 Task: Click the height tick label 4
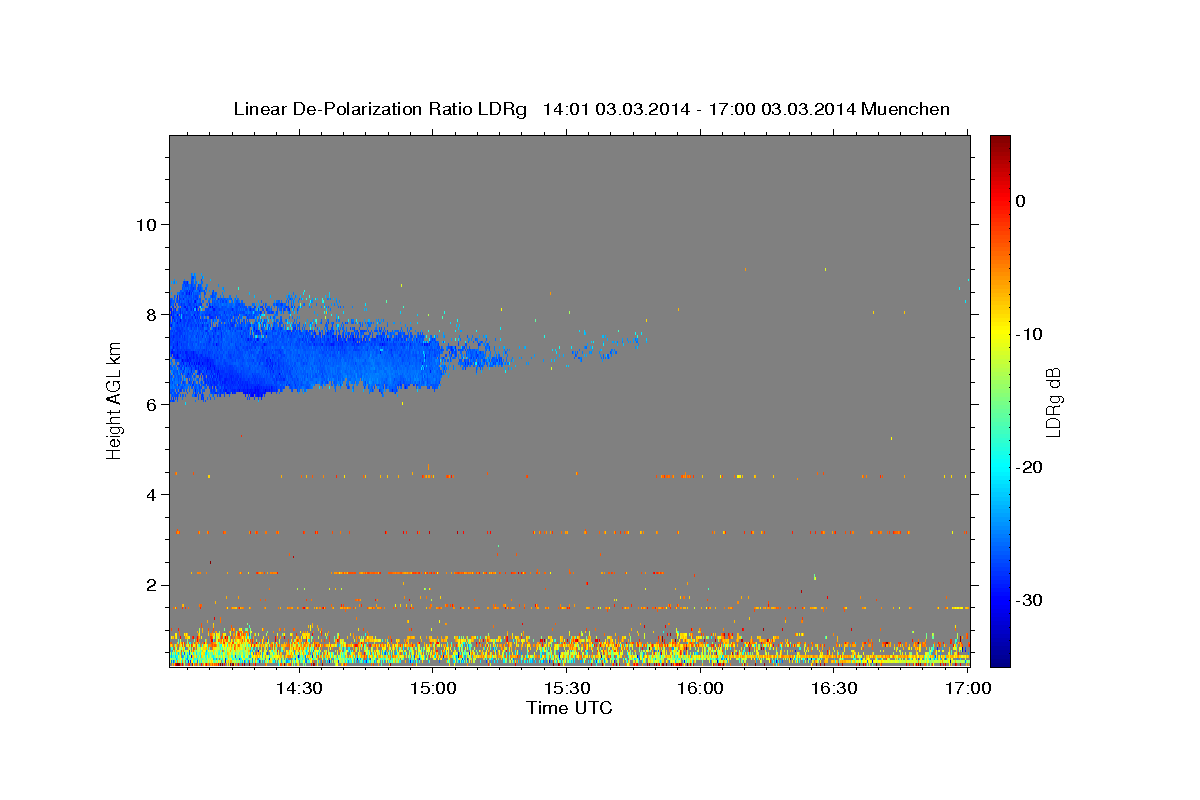[x=150, y=494]
